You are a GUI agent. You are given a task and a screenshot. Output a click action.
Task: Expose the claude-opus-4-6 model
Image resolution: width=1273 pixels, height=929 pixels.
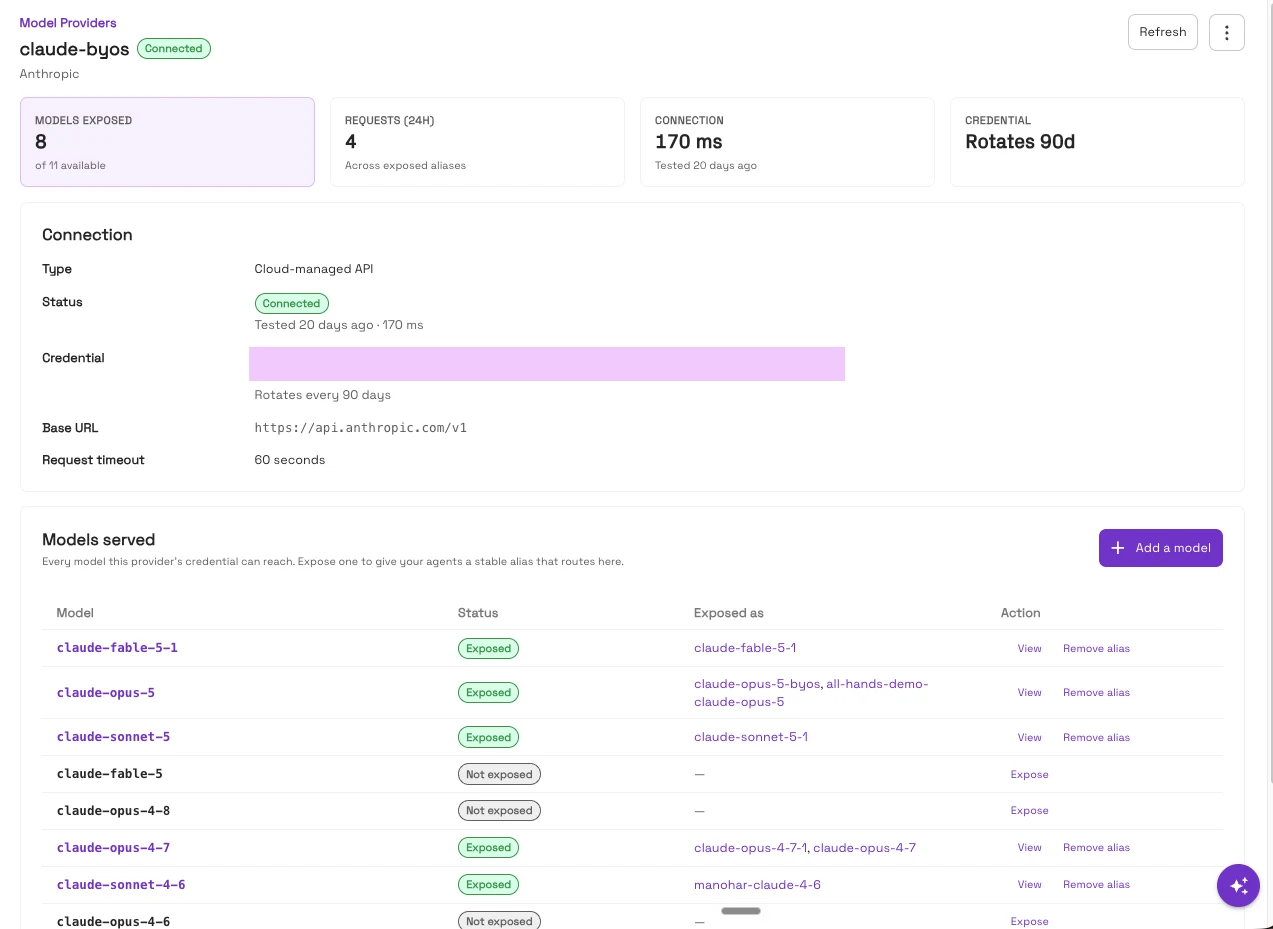[1029, 921]
